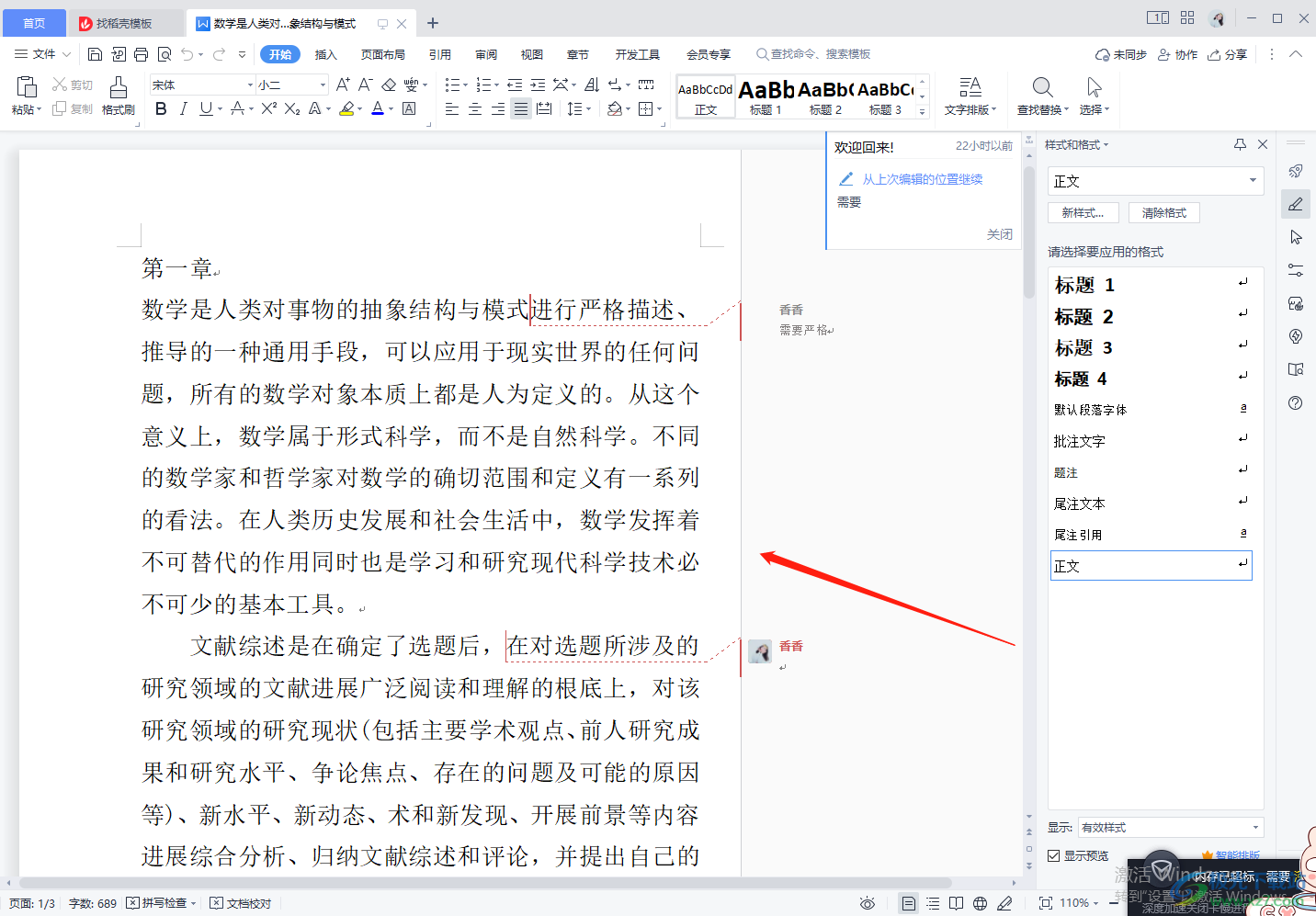Open the font name 宋体 dropdown

click(250, 85)
